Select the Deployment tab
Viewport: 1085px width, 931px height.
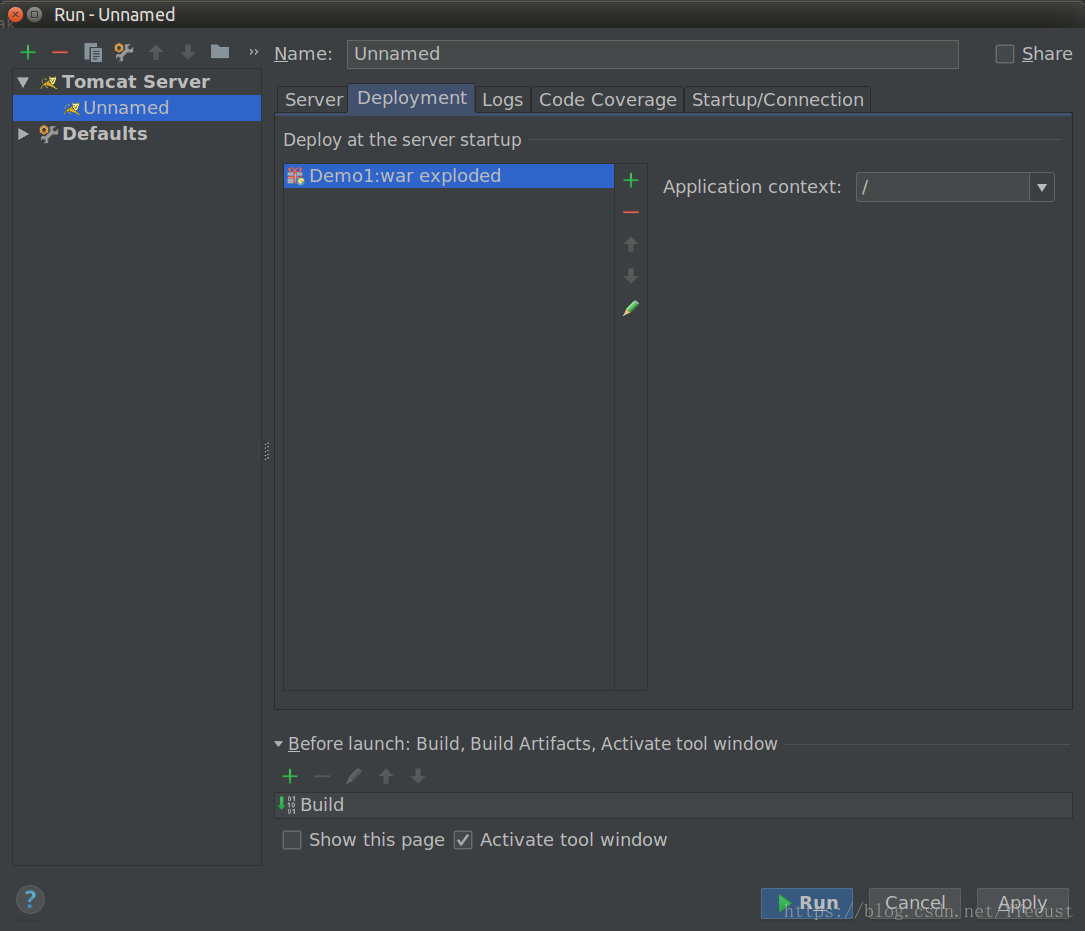(x=412, y=98)
